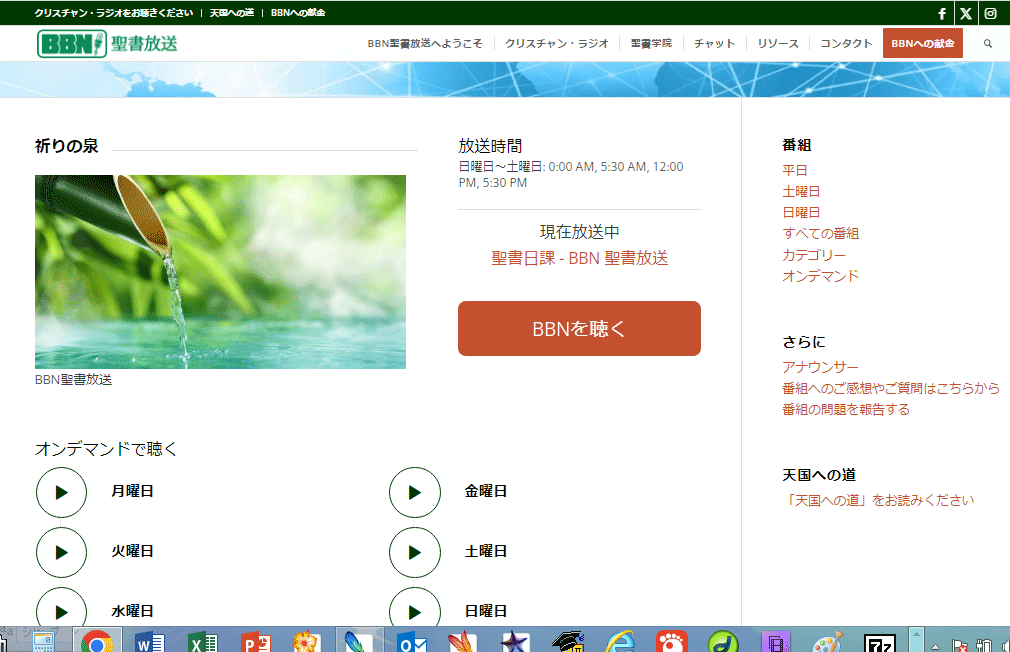Open the 平日 schedule link
The height and width of the screenshot is (652, 1010).
coord(795,170)
